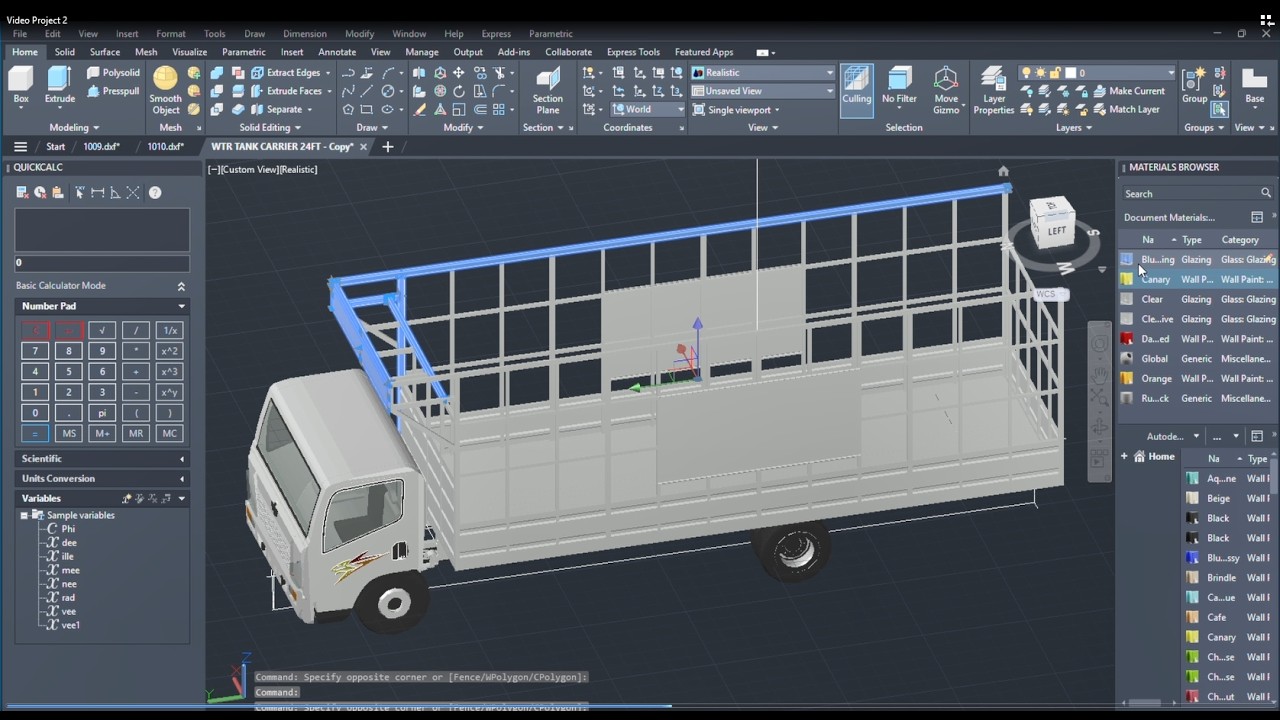The height and width of the screenshot is (720, 1280).
Task: Click the Presspull tool
Action: click(113, 91)
